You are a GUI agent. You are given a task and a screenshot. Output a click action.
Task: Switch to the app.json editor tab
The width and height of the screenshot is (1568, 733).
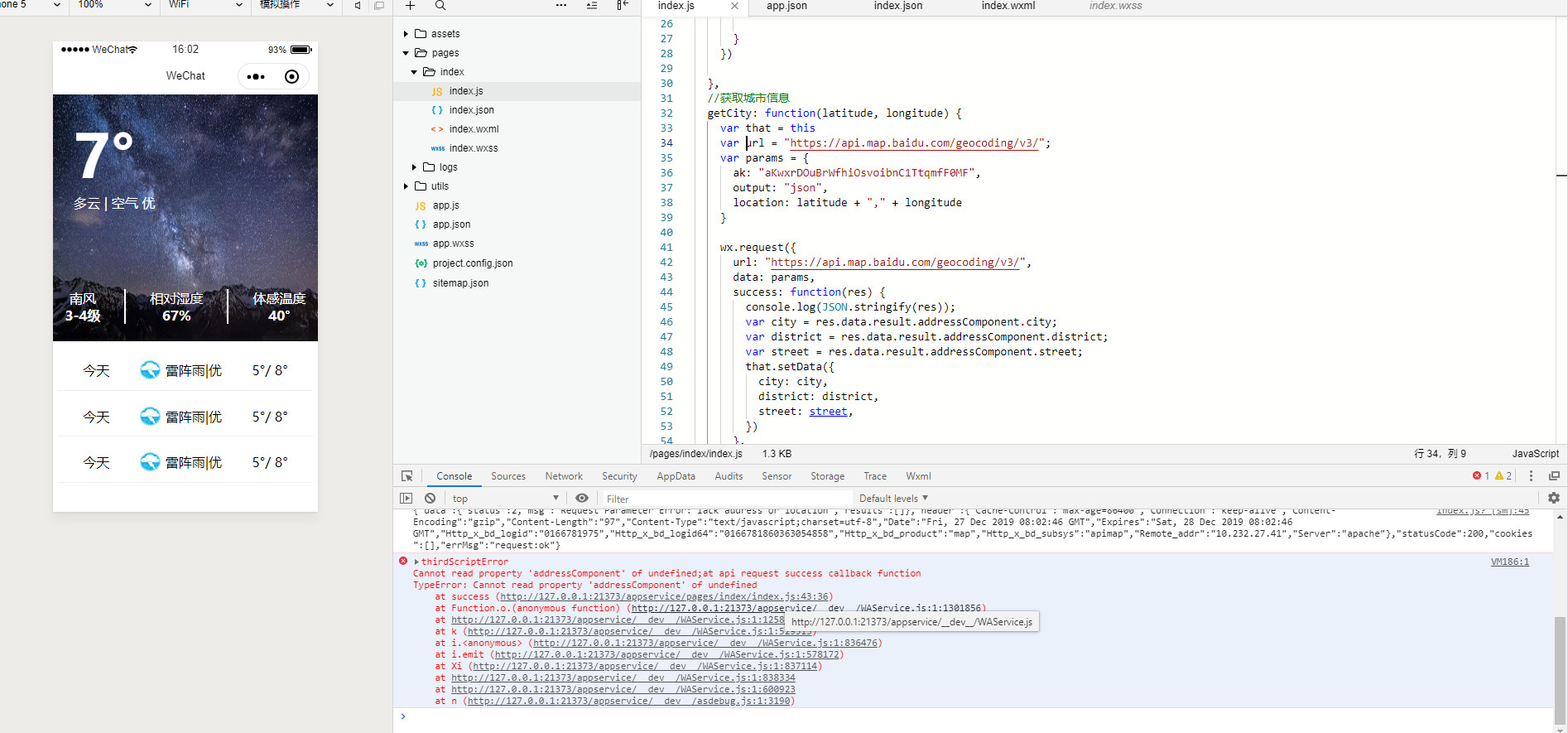(786, 6)
